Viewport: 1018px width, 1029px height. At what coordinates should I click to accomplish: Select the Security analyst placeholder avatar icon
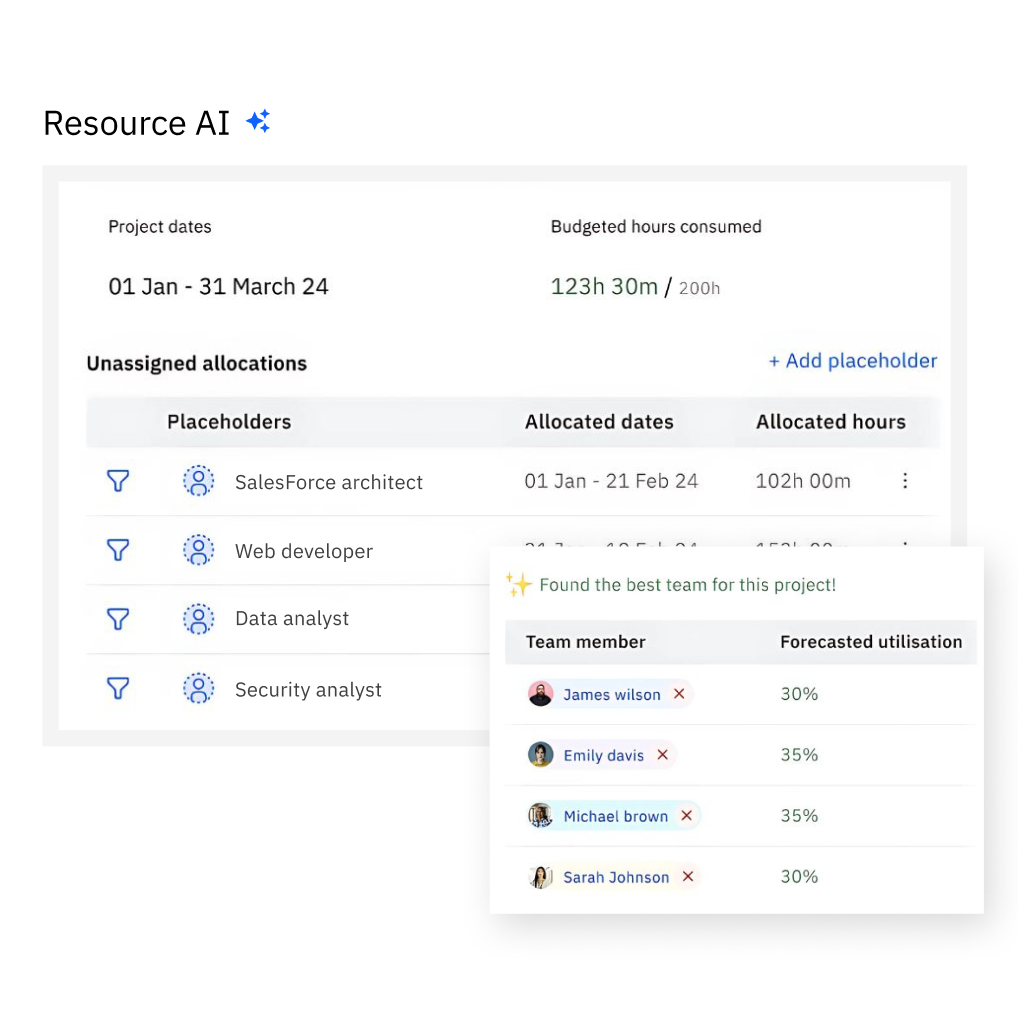coord(198,688)
